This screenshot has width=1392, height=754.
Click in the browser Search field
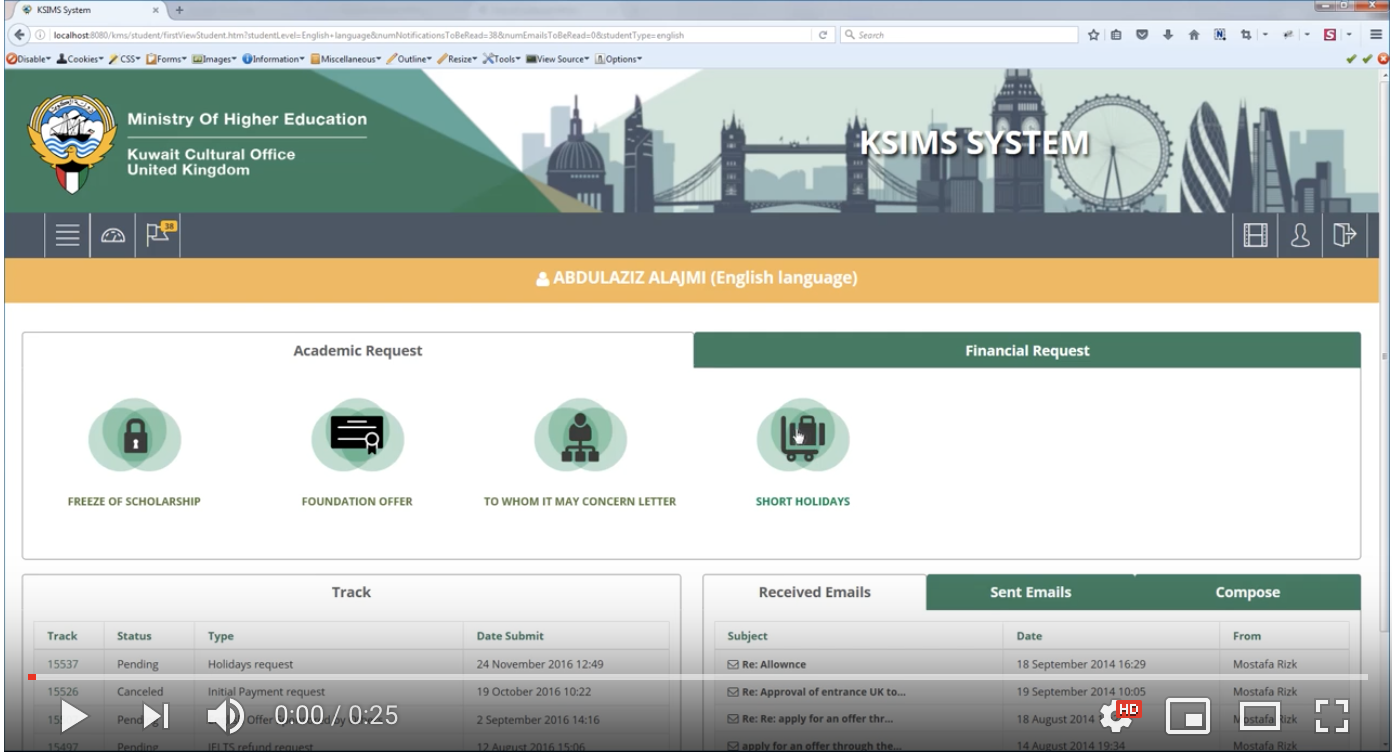pos(957,35)
